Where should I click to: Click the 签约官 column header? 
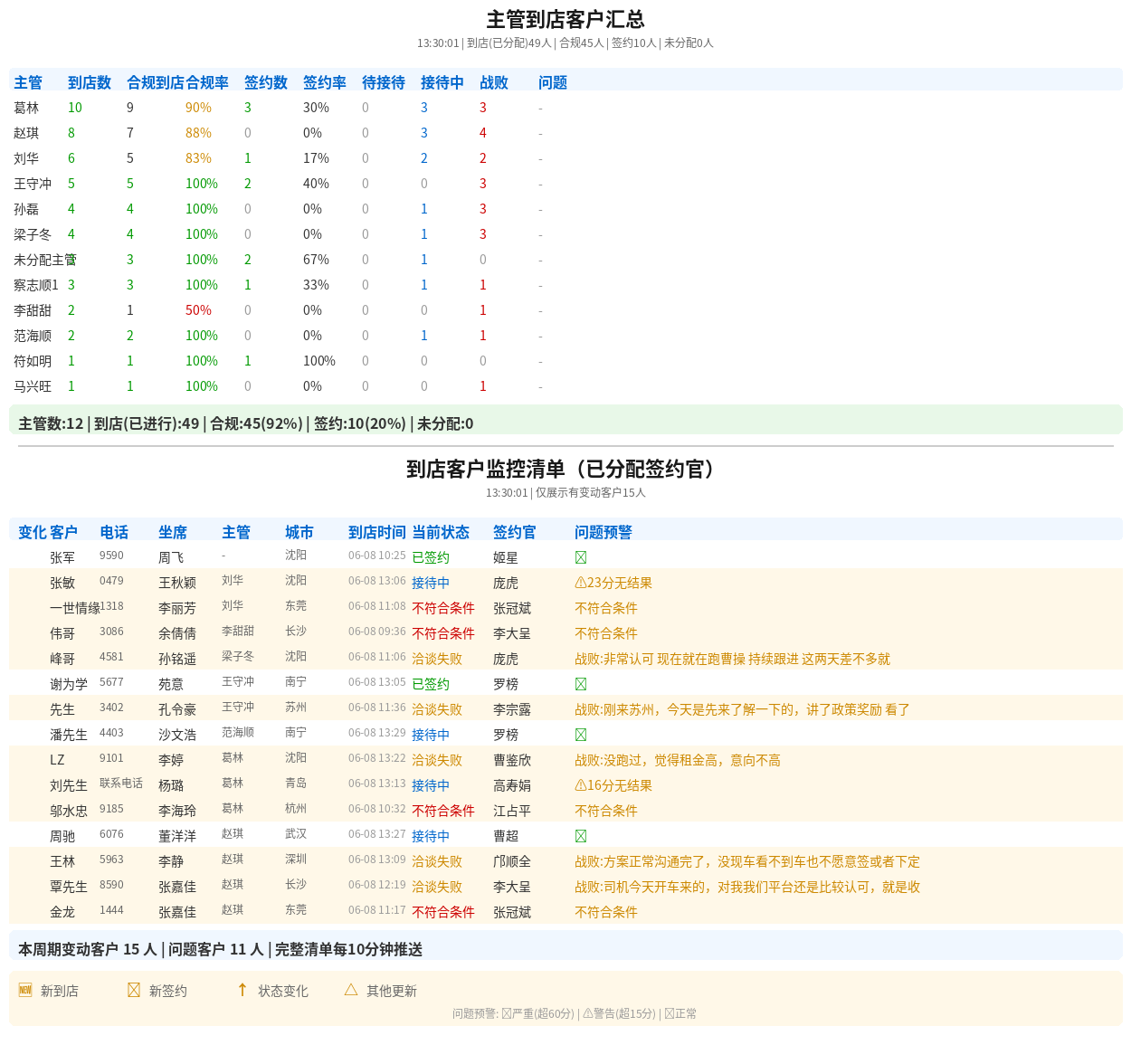(515, 532)
